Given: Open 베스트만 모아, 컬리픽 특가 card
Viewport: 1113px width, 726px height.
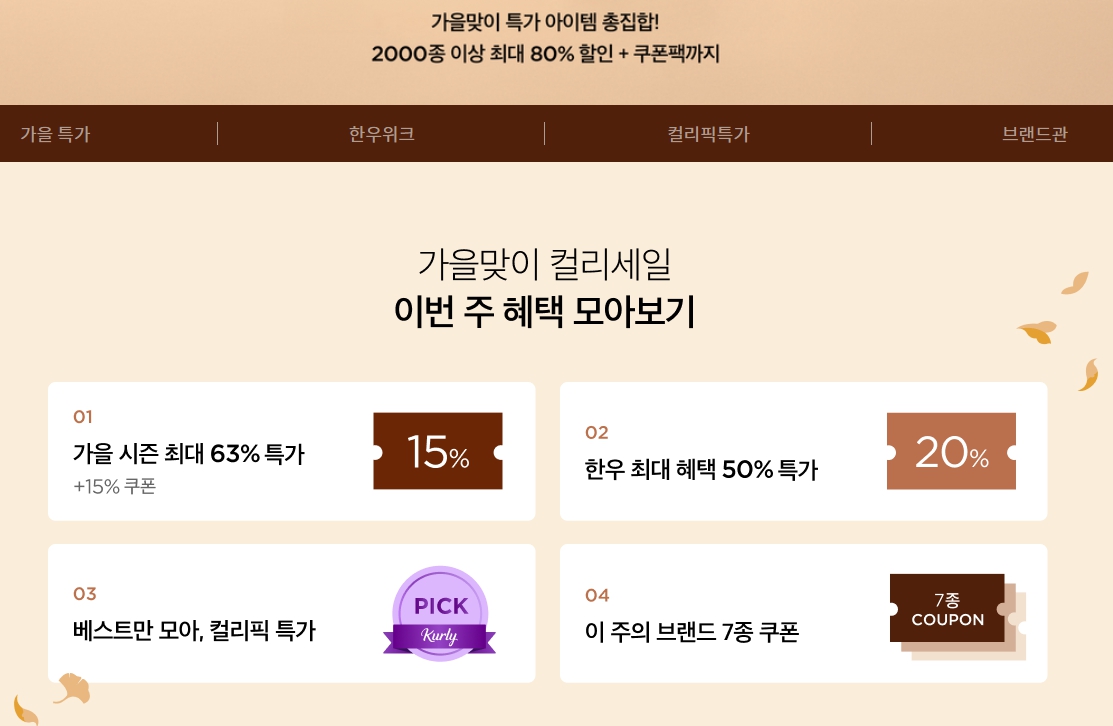Looking at the screenshot, I should (194, 630).
